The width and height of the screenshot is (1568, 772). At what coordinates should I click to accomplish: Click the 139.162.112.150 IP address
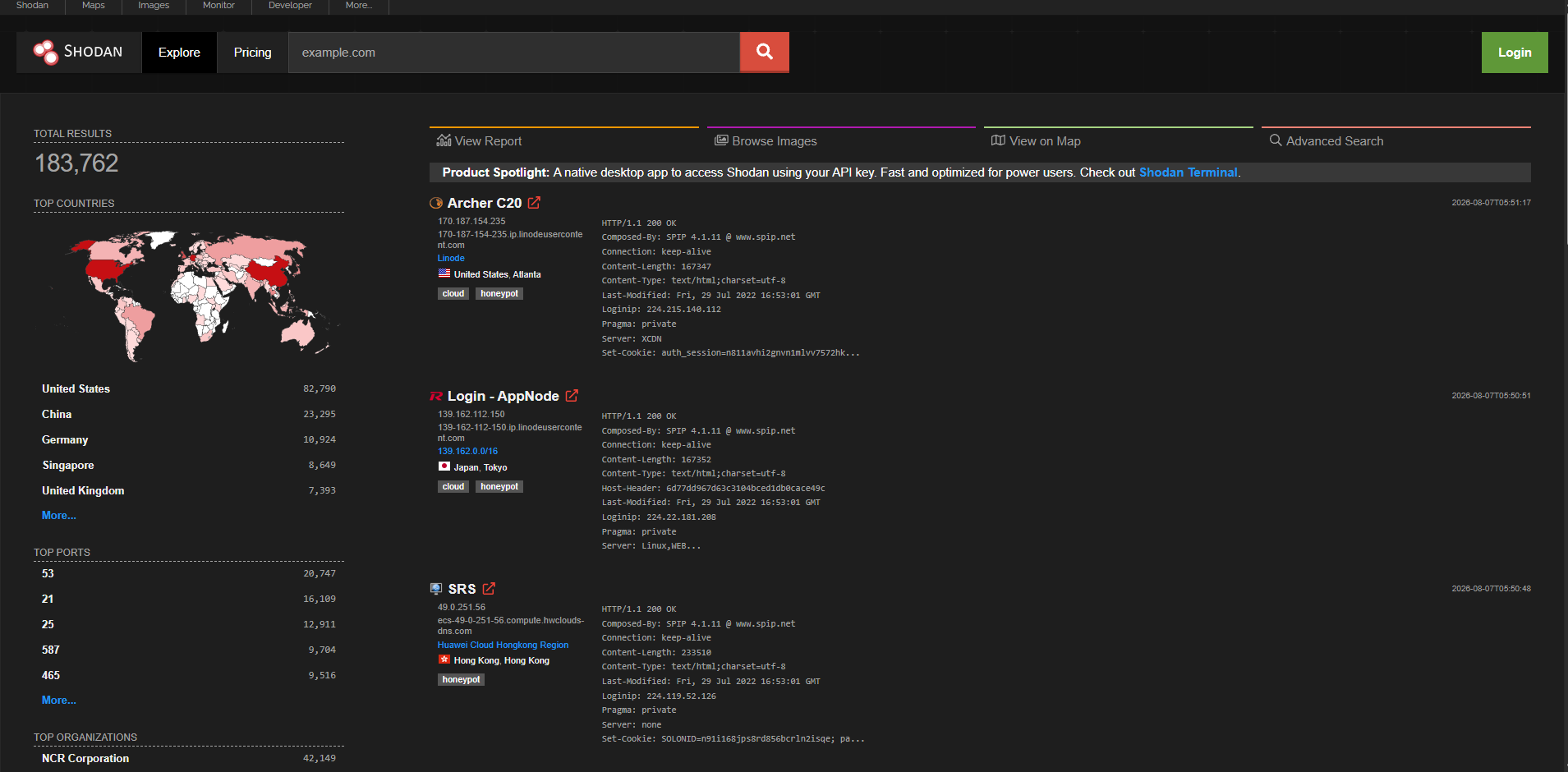pos(471,414)
